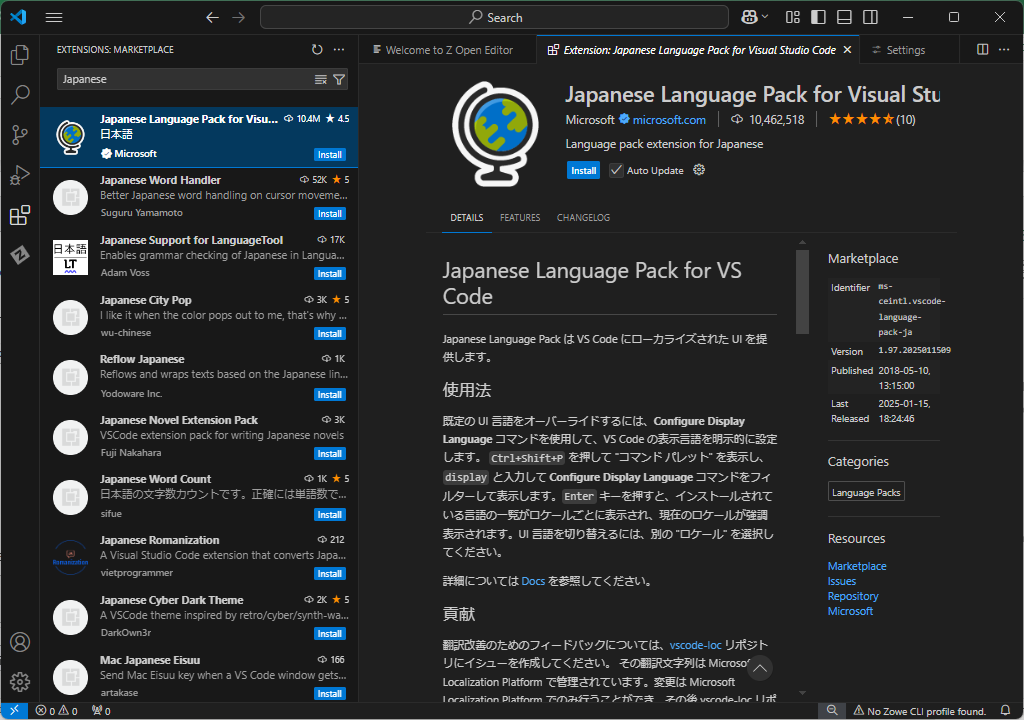
Task: Install the Japanese Language Pack extension
Action: (583, 170)
